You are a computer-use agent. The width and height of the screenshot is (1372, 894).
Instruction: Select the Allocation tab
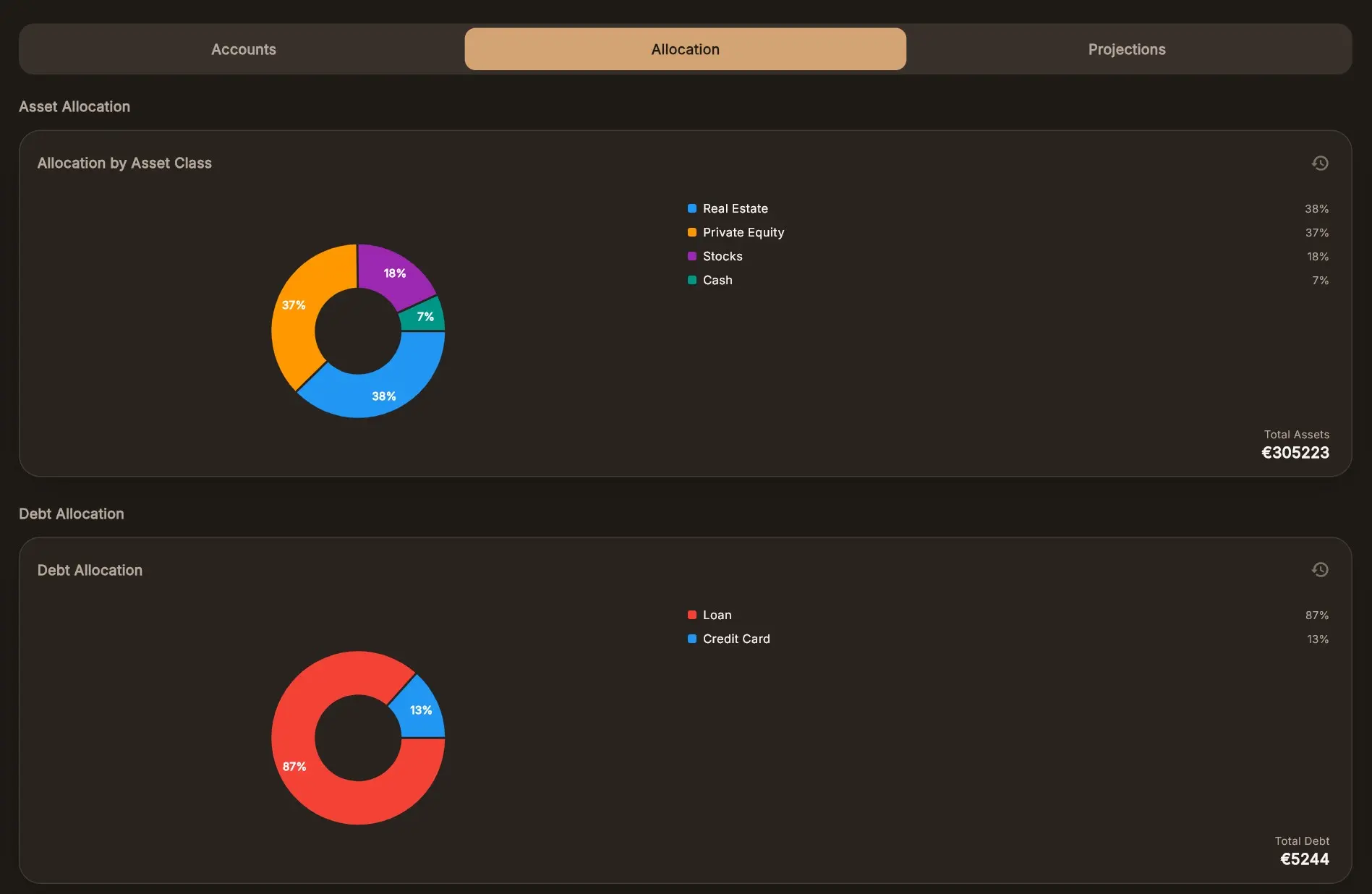[685, 49]
